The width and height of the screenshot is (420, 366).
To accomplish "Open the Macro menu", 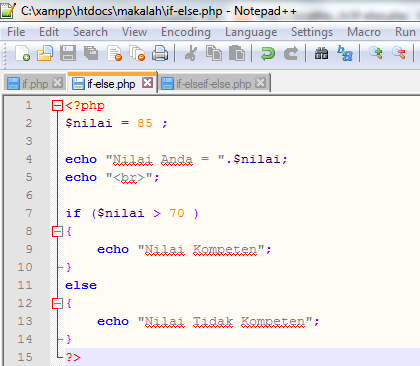I will click(364, 32).
